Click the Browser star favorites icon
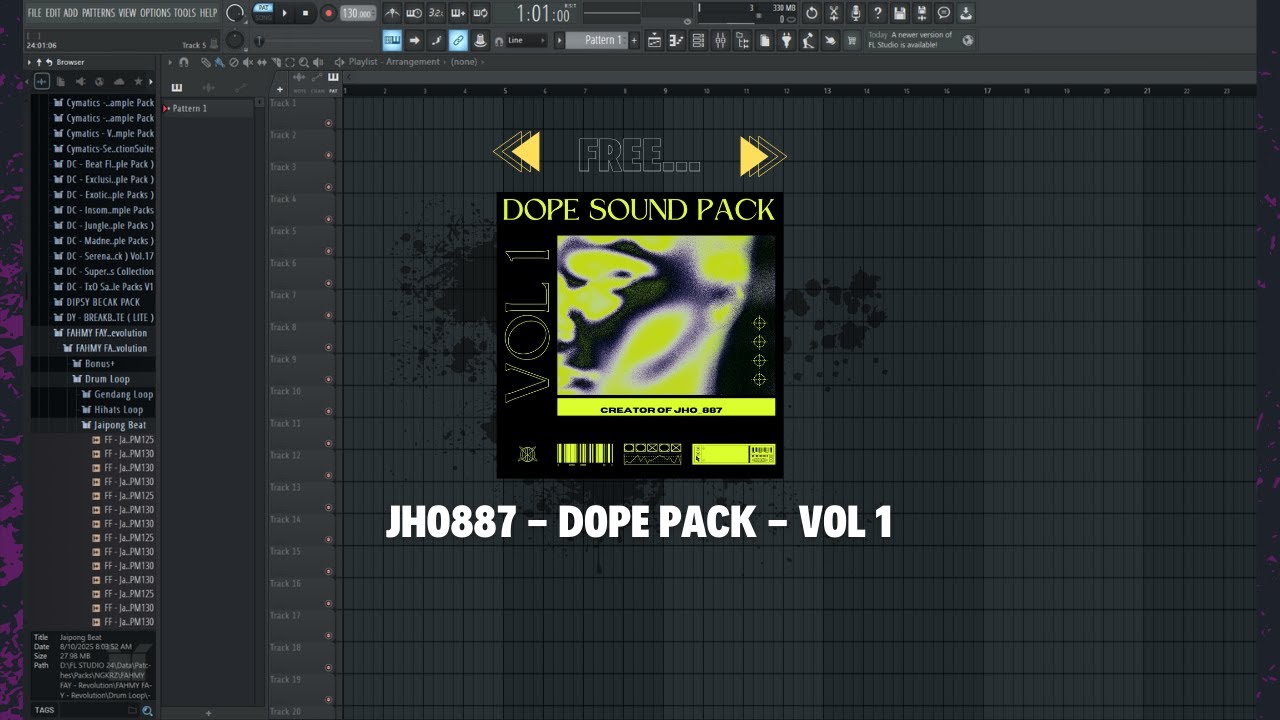This screenshot has width=1280, height=720. click(138, 81)
